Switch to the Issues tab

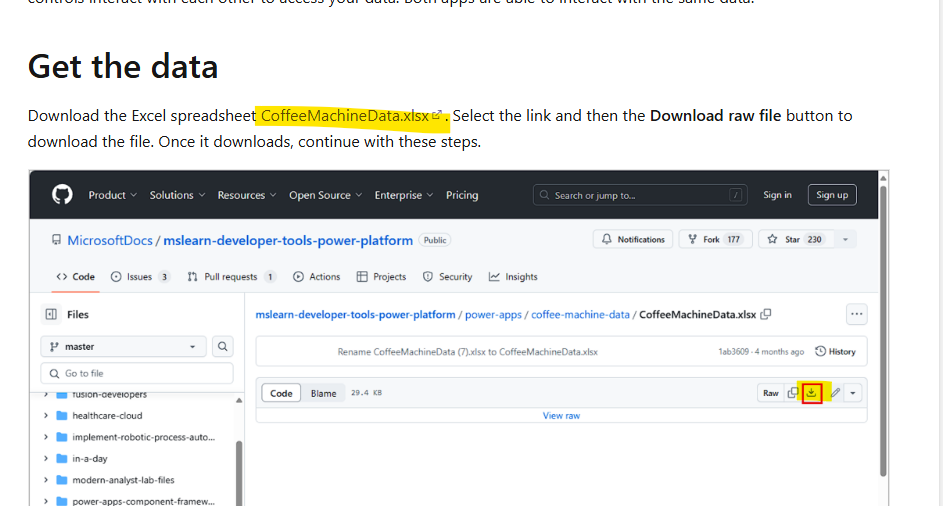(140, 277)
